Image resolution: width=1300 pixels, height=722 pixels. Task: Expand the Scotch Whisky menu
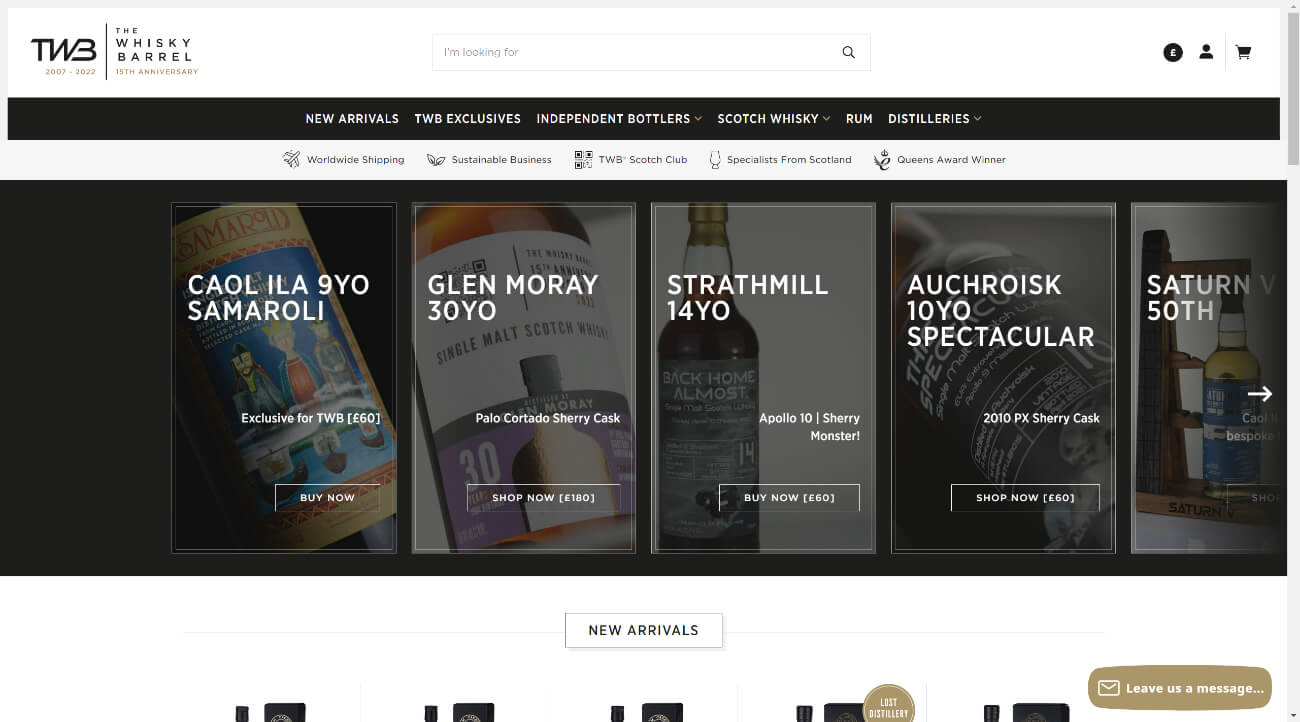[x=774, y=118]
